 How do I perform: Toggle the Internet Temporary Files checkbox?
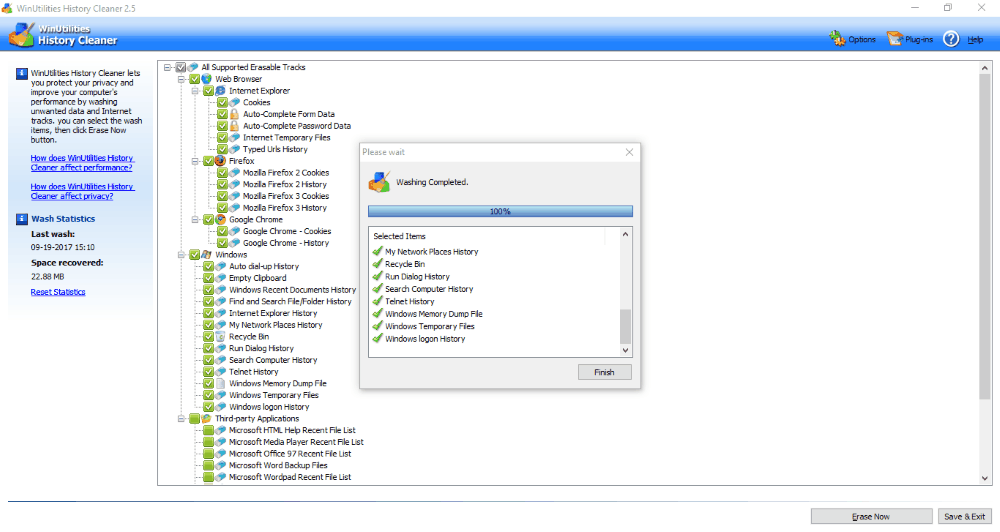coord(223,137)
